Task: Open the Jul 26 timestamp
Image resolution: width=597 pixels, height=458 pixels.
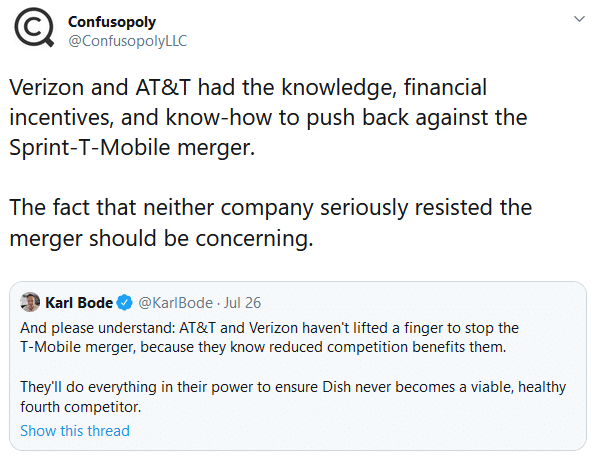Action: coord(242,303)
